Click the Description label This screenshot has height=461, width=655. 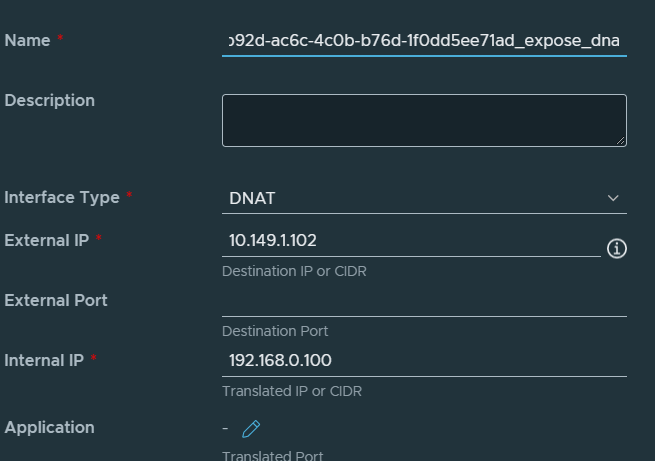(x=50, y=101)
